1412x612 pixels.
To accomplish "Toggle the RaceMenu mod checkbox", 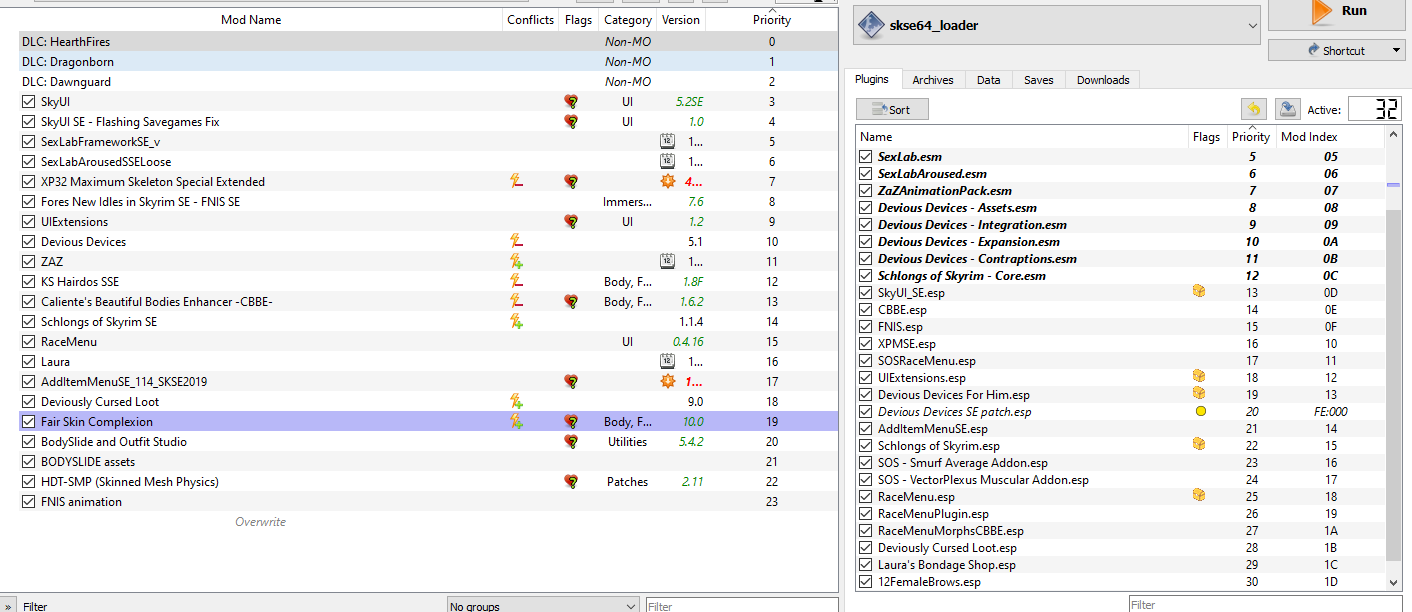I will [x=28, y=342].
